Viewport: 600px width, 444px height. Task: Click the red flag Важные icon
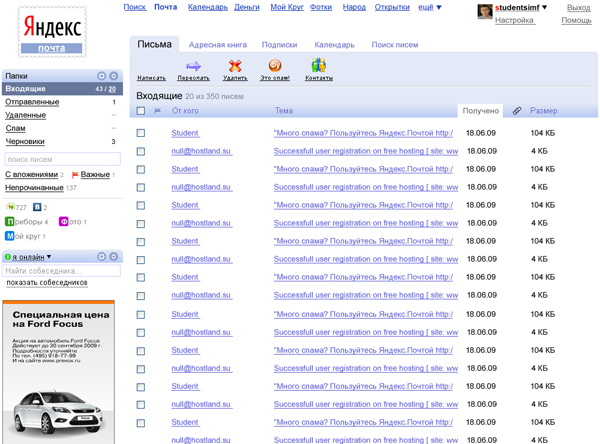coord(74,175)
